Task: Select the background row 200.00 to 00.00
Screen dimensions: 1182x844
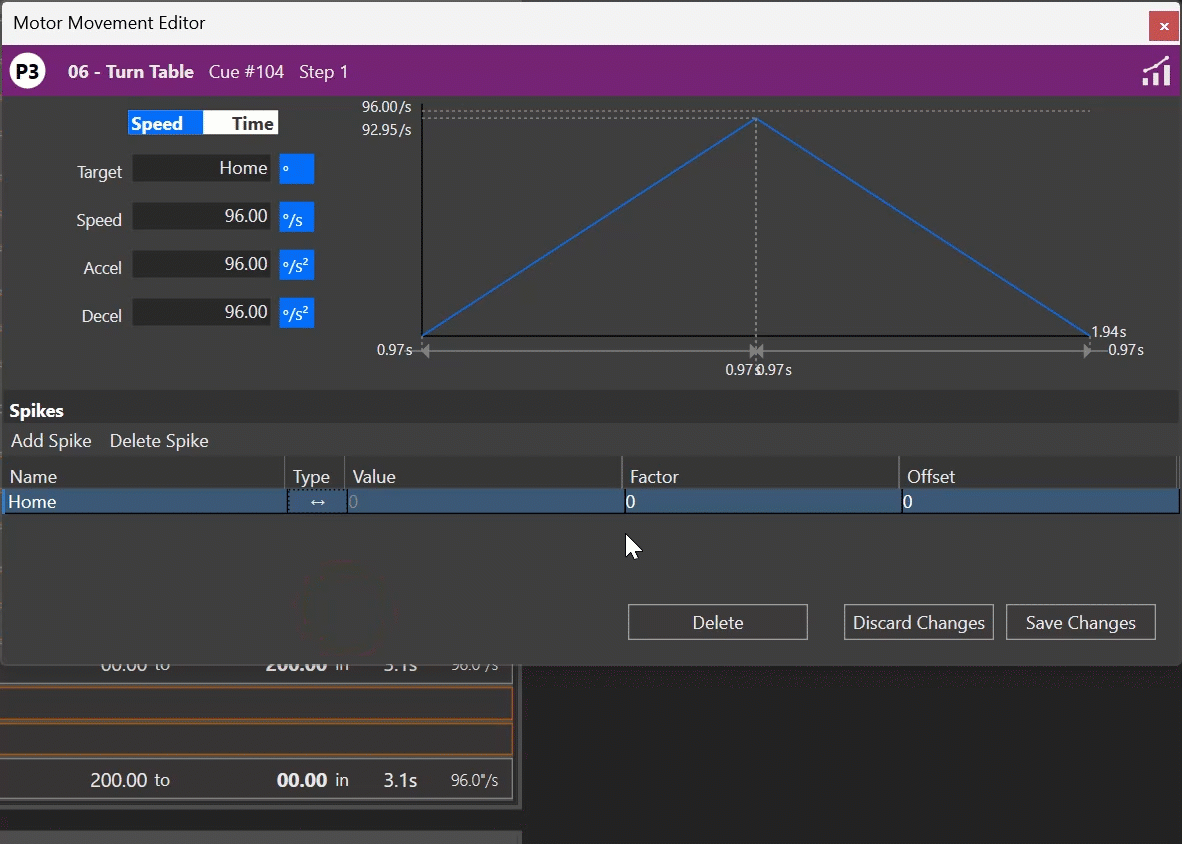Action: click(256, 779)
